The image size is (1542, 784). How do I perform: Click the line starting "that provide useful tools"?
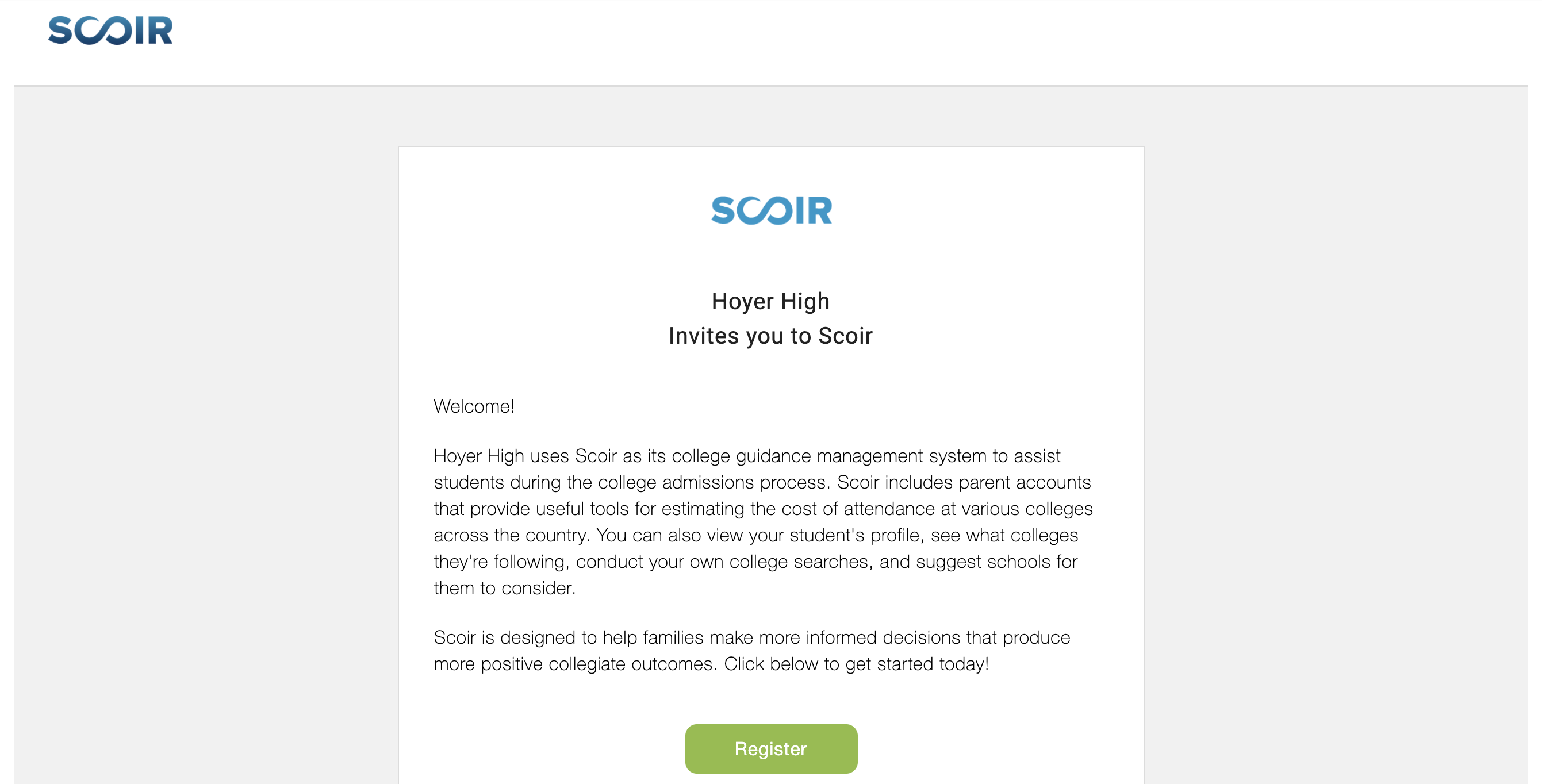[x=763, y=509]
